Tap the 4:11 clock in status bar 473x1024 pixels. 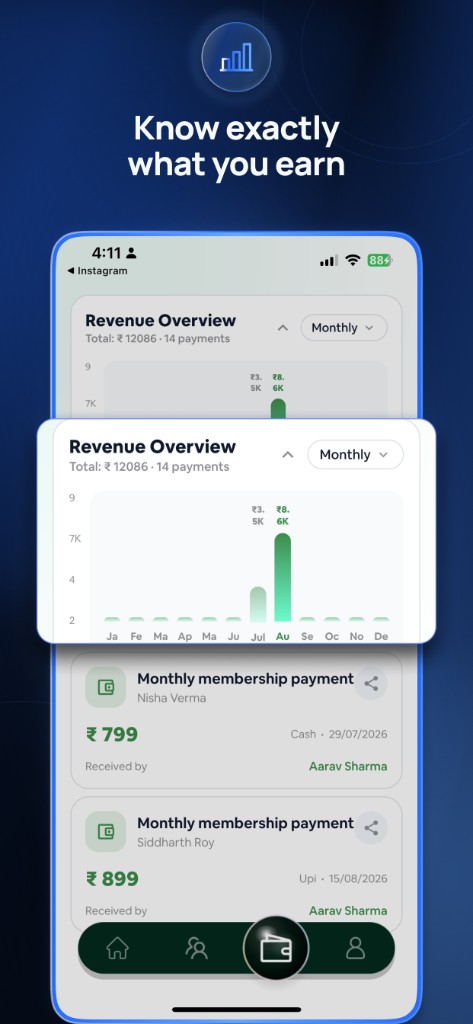pyautogui.click(x=106, y=253)
